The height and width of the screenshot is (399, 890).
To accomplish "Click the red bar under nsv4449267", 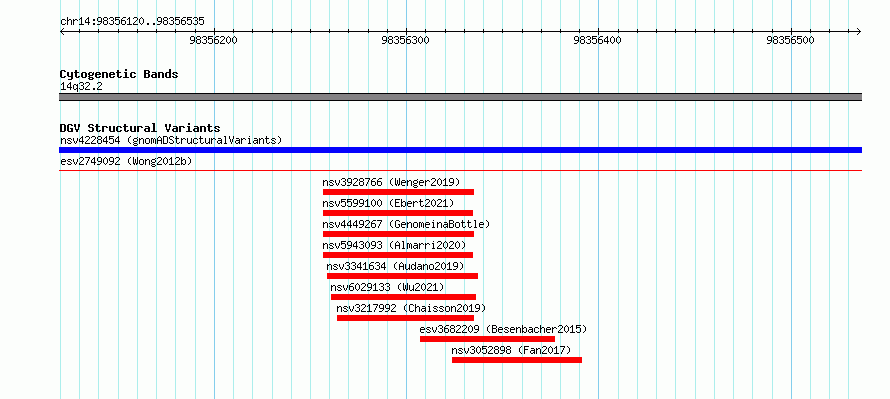I will coord(398,234).
